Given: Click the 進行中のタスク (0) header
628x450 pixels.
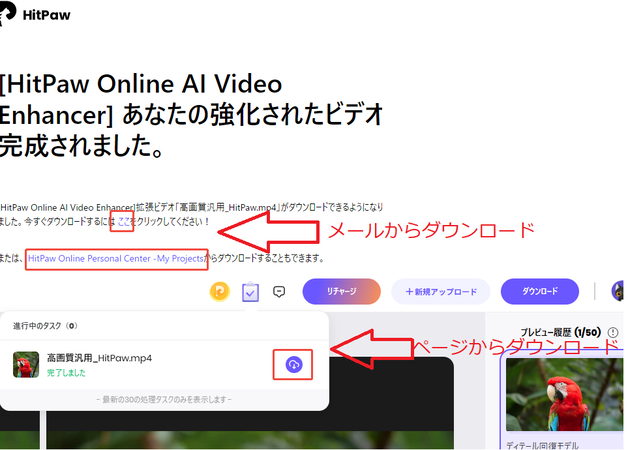Looking at the screenshot, I should (45, 326).
